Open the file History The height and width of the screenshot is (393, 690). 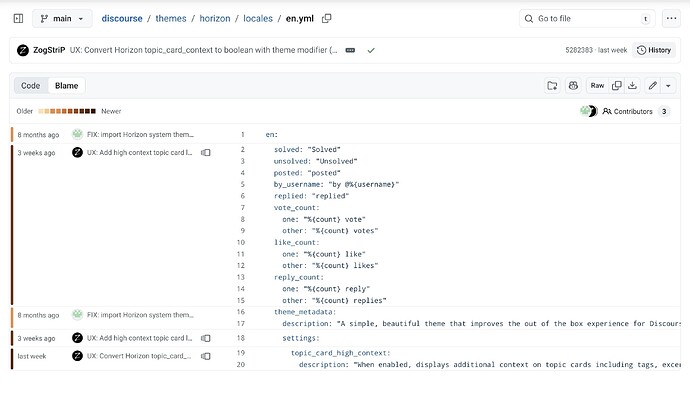pyautogui.click(x=654, y=50)
